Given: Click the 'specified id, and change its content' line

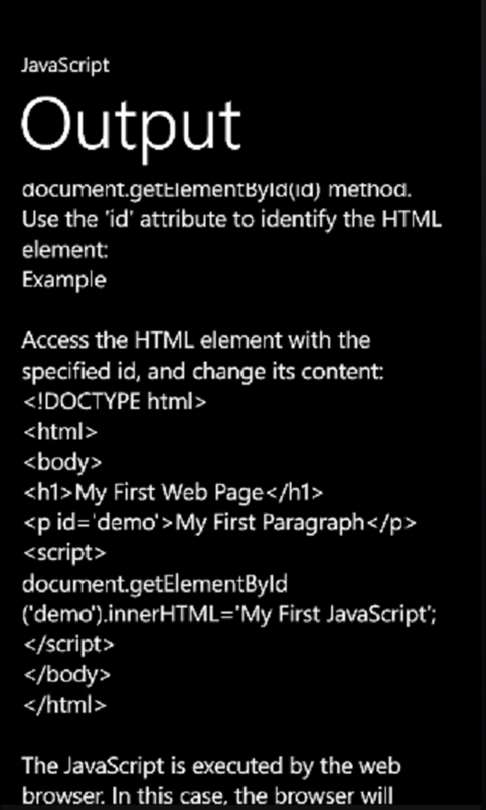Looking at the screenshot, I should point(202,371).
